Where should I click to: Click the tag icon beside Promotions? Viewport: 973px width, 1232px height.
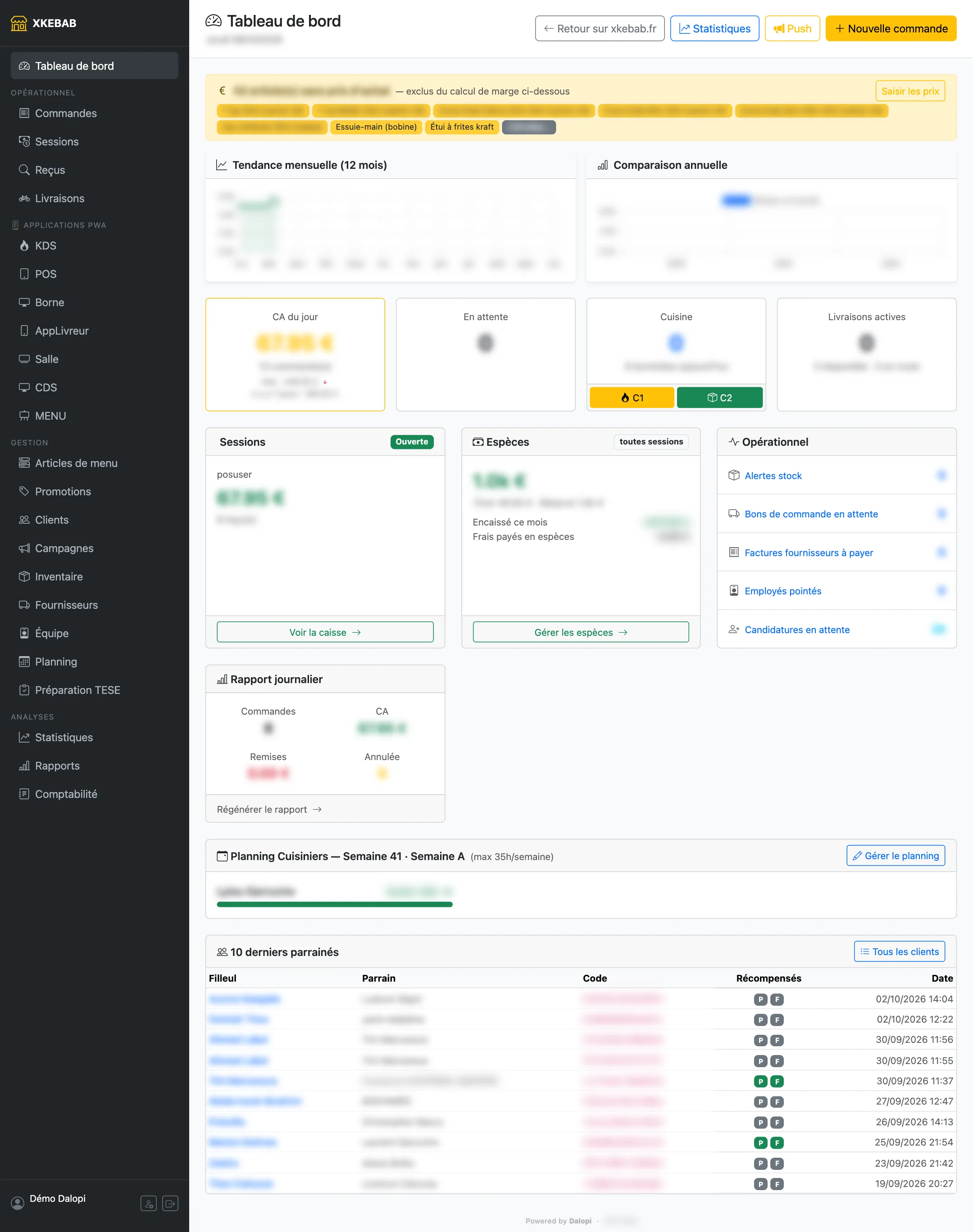pos(24,491)
